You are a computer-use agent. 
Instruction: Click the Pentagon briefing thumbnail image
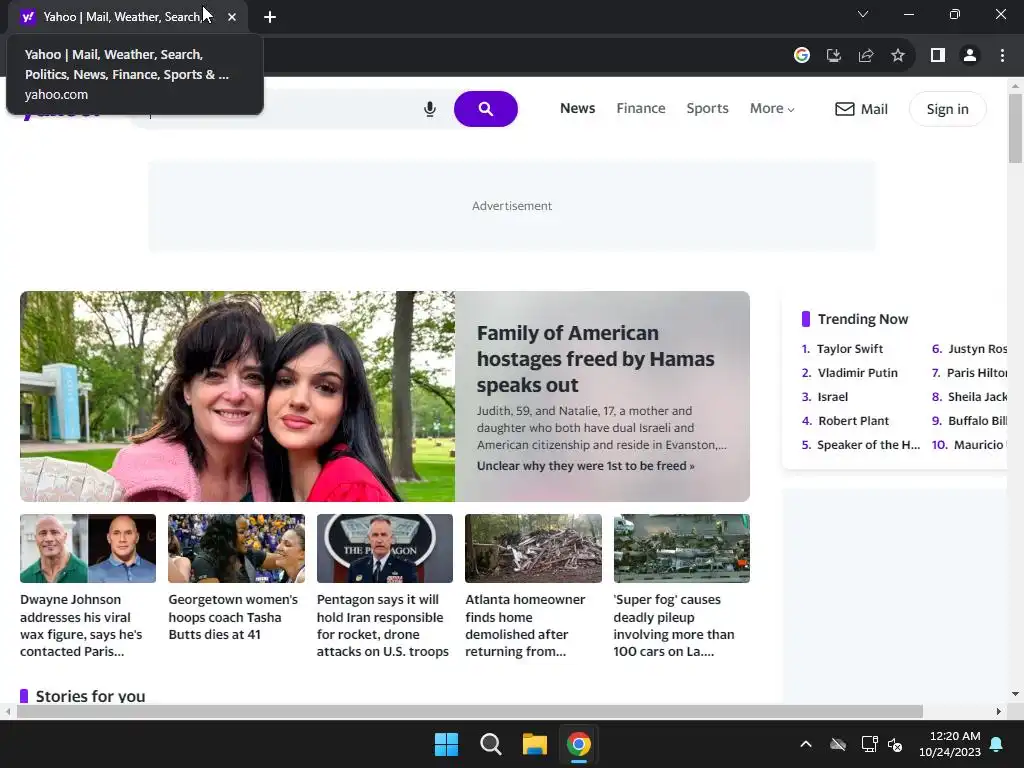coord(385,549)
